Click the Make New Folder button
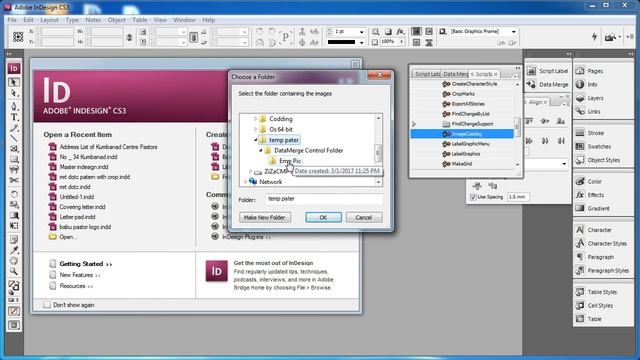Screen dimensions: 640x360 coord(264,217)
